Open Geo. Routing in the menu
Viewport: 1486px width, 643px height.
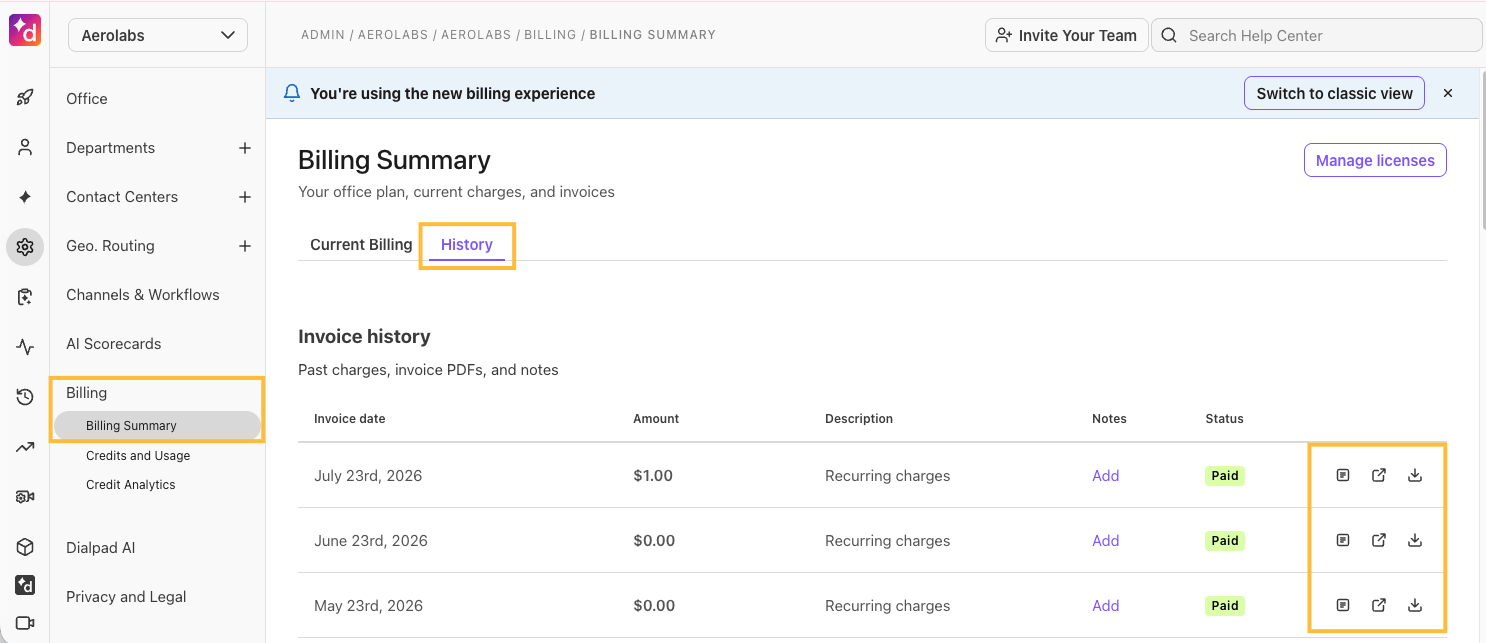(x=110, y=245)
